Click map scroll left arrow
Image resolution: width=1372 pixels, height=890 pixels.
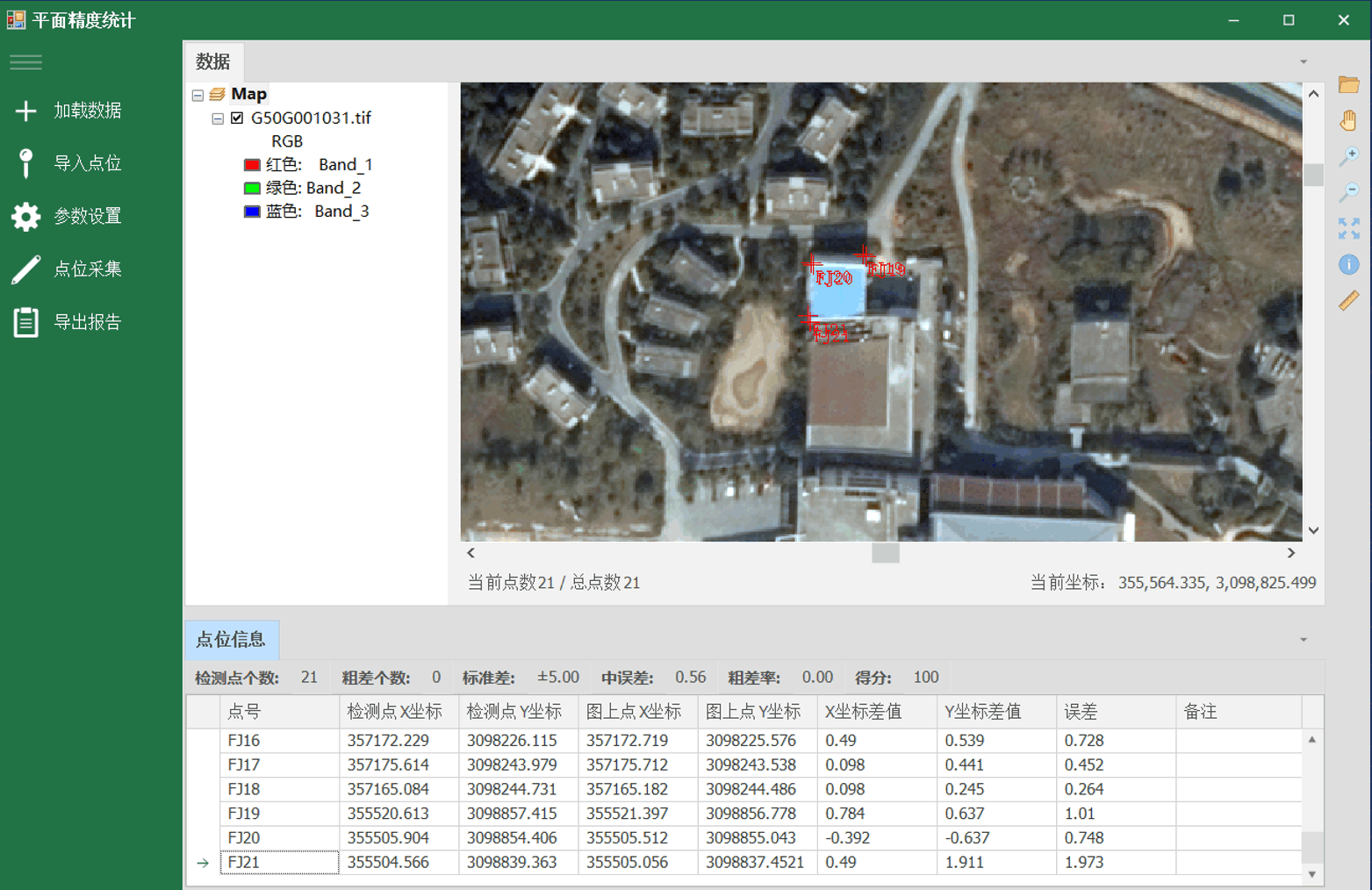(x=471, y=553)
